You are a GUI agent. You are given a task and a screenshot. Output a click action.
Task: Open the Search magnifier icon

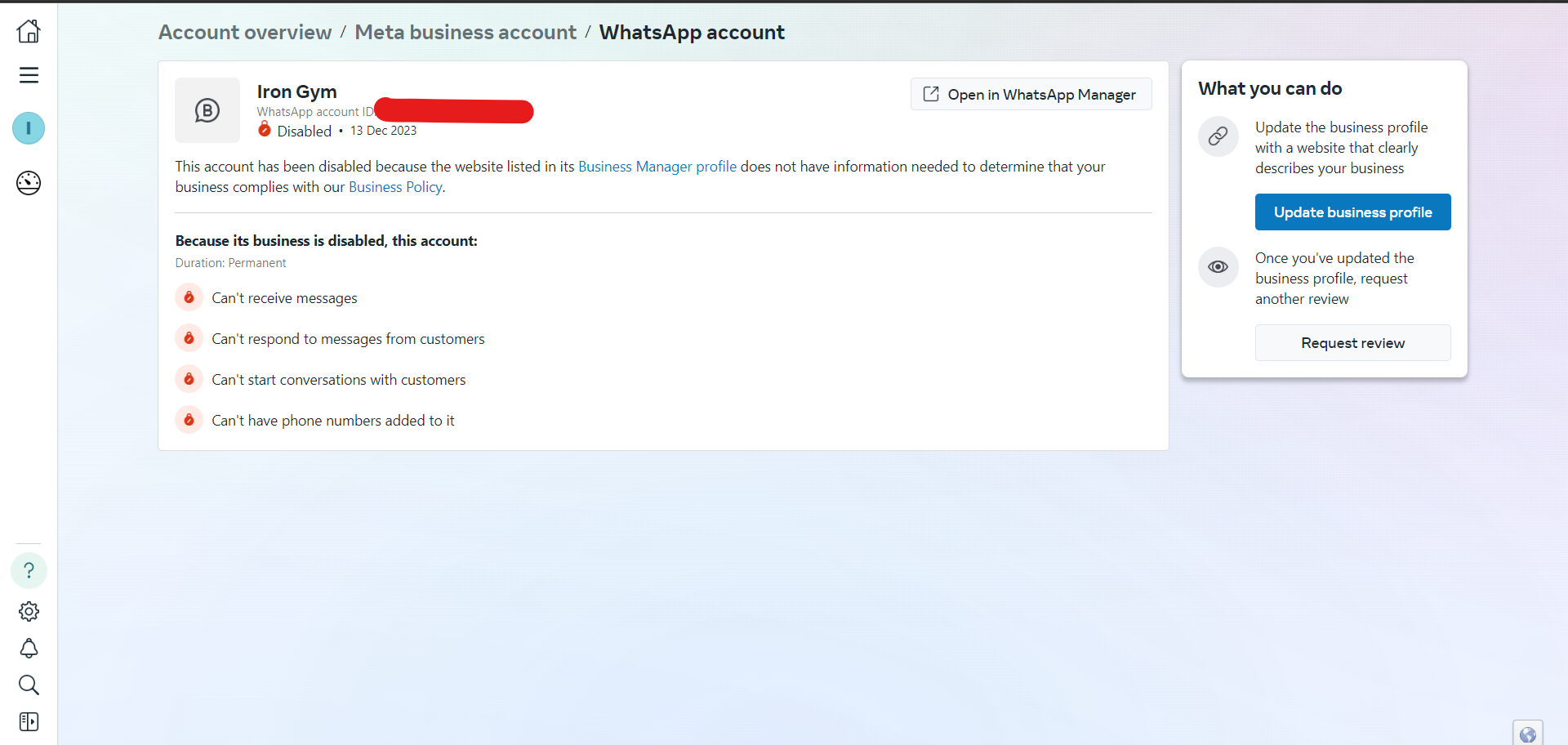click(29, 685)
